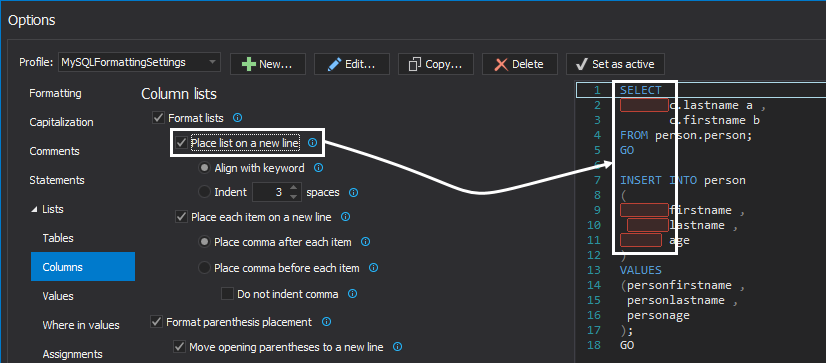Click the Delete profile button
Screen dimensions: 826x363
pyautogui.click(x=520, y=64)
